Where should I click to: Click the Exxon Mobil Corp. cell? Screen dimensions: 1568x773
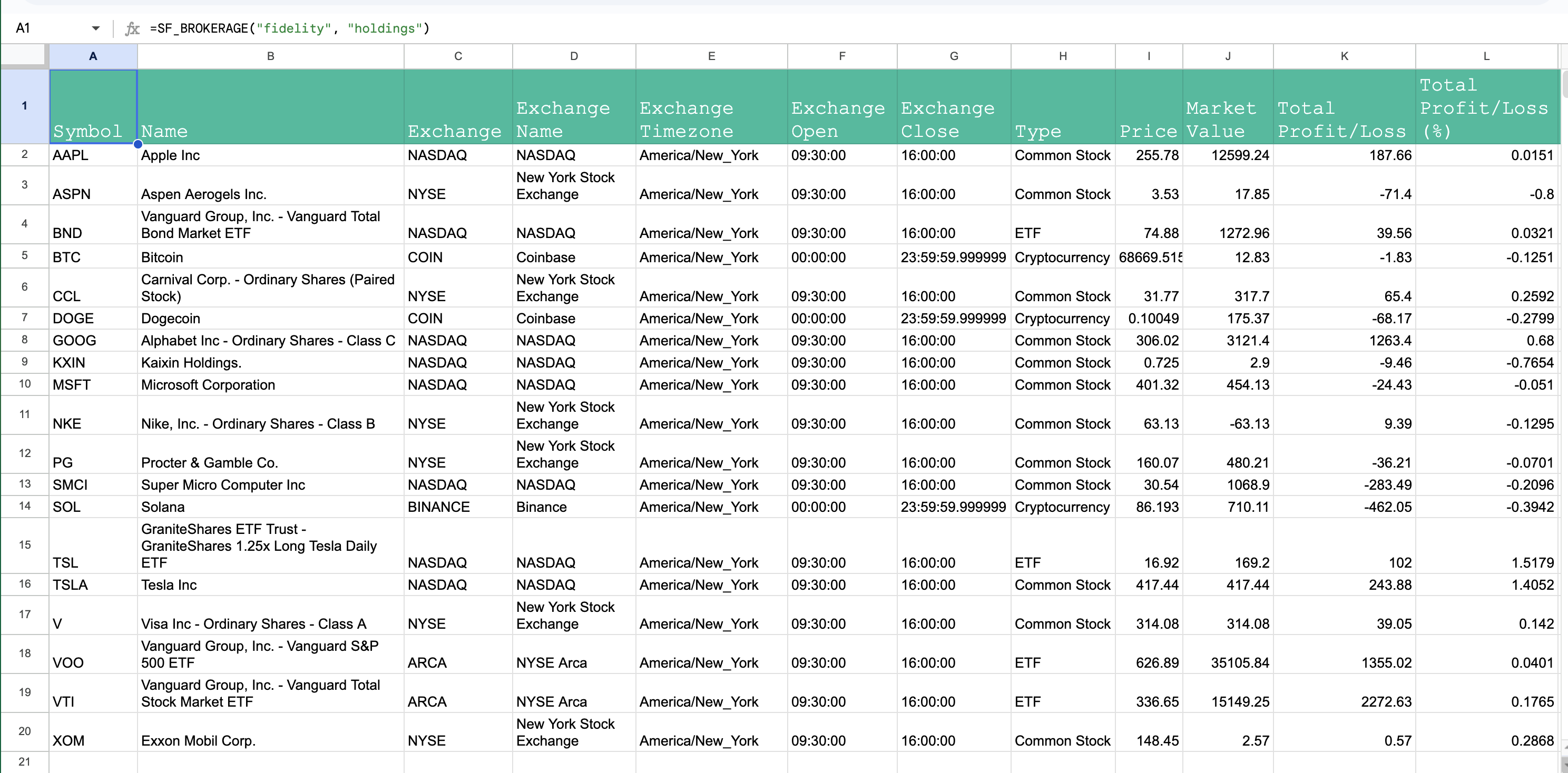click(x=270, y=732)
